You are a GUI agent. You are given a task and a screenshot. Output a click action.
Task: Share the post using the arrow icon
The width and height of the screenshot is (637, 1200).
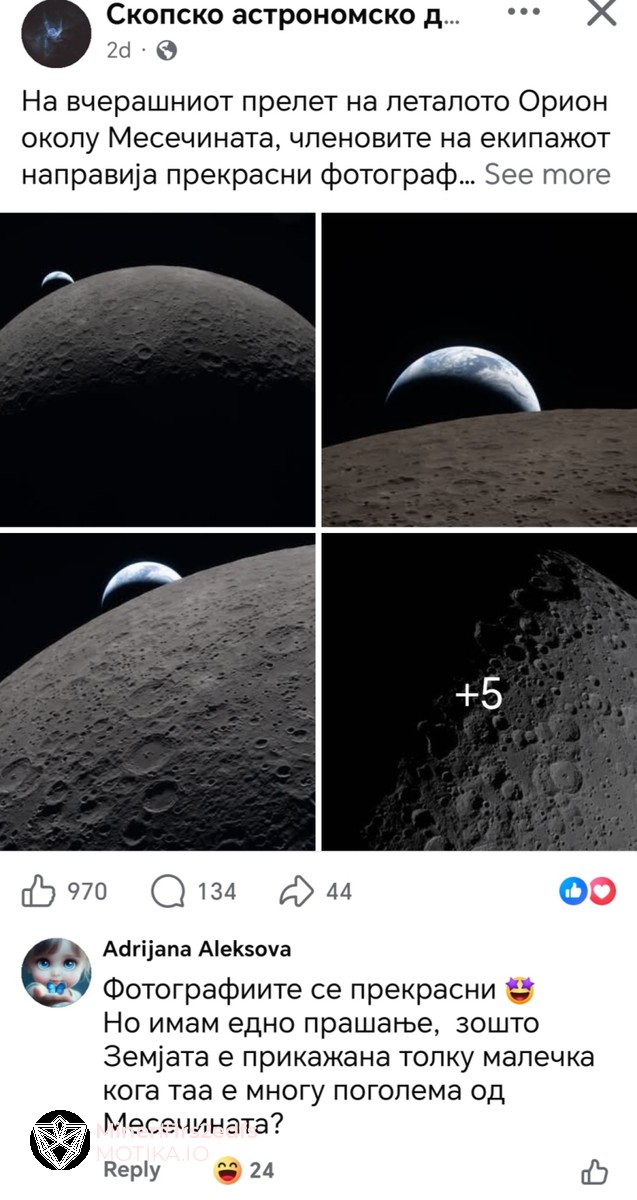(x=297, y=891)
